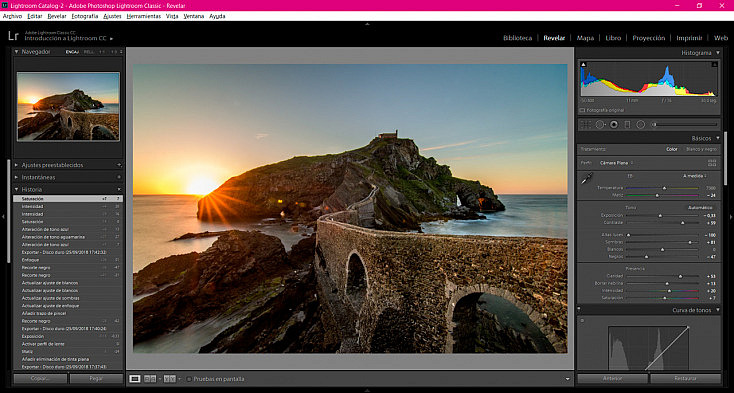This screenshot has height=393, width=734.
Task: Add a new snapshot in Instantáneas
Action: (119, 177)
